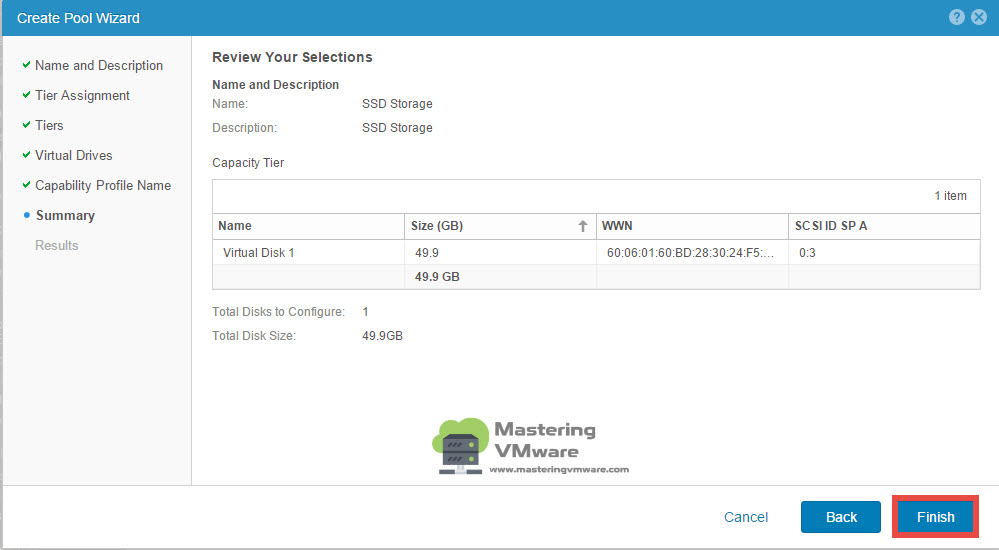Click SCSI ID SP A column header
The image size is (999, 550).
[884, 226]
